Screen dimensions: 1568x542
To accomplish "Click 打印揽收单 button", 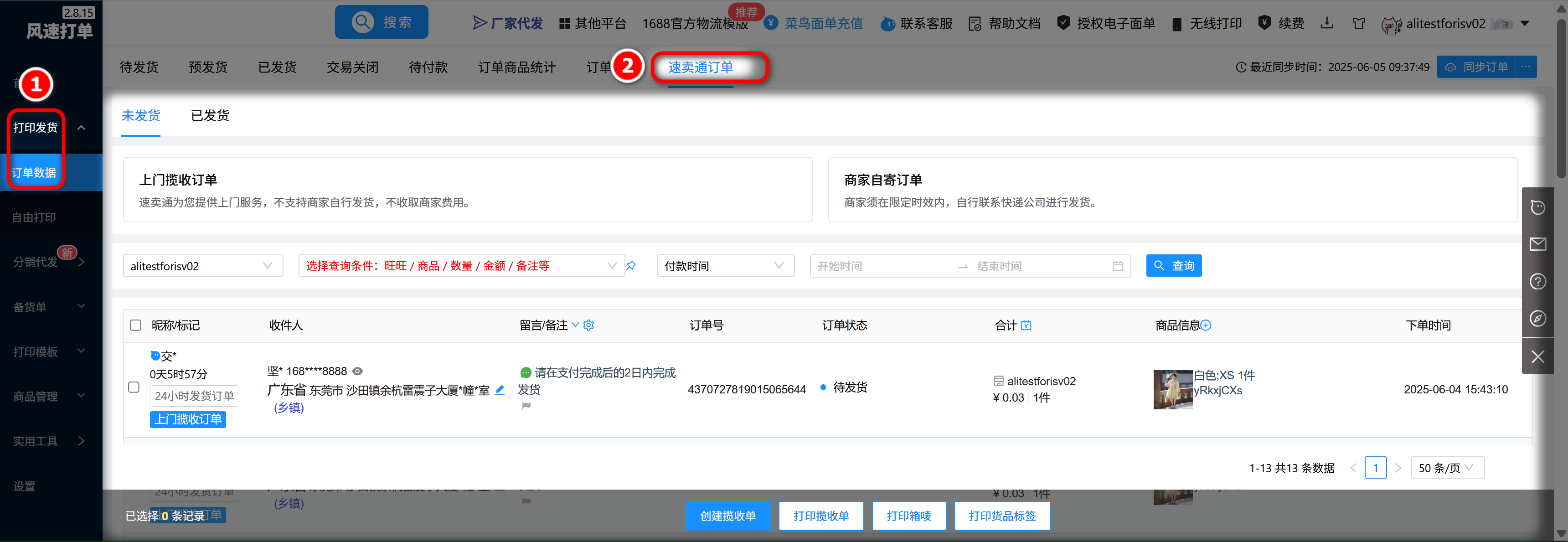I will 821,516.
